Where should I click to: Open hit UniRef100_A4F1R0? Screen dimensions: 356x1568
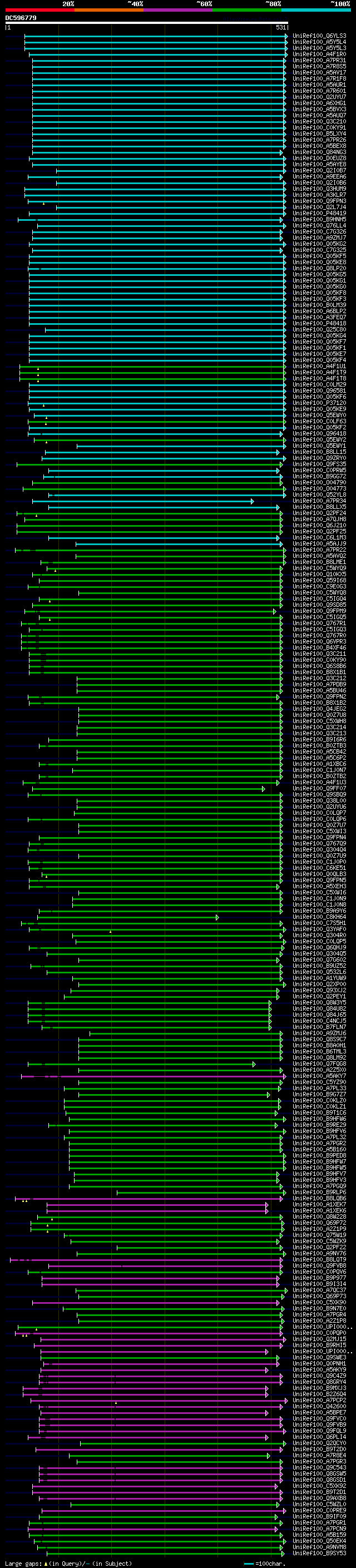(x=319, y=54)
